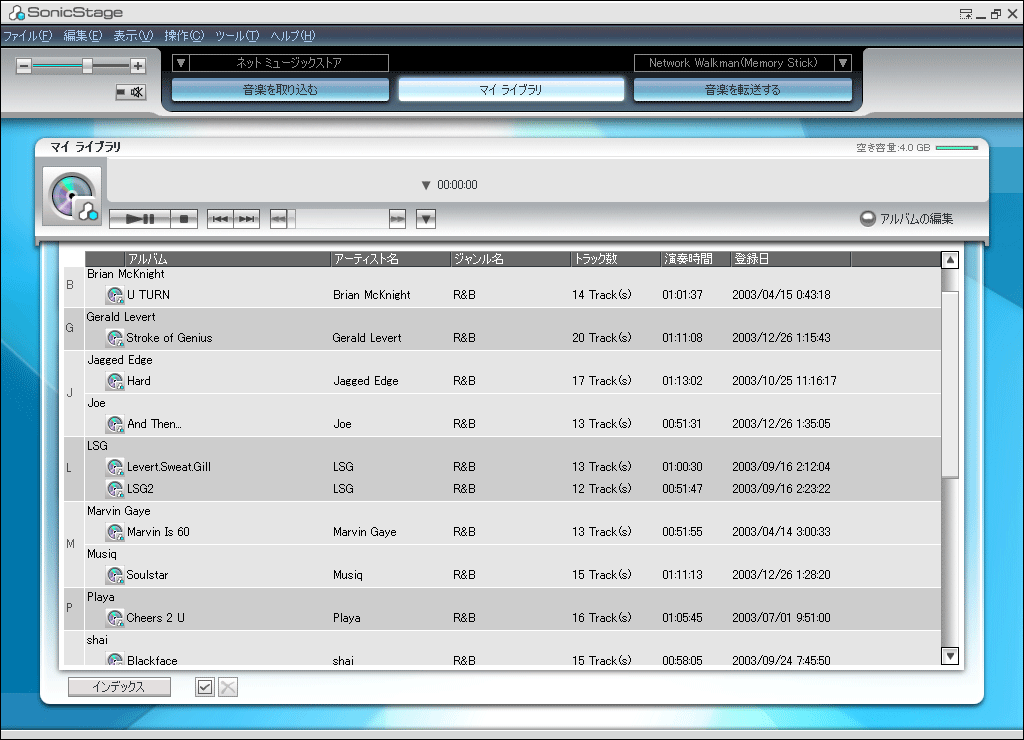
Task: Sort by アーティスト名 column header
Action: (391, 259)
